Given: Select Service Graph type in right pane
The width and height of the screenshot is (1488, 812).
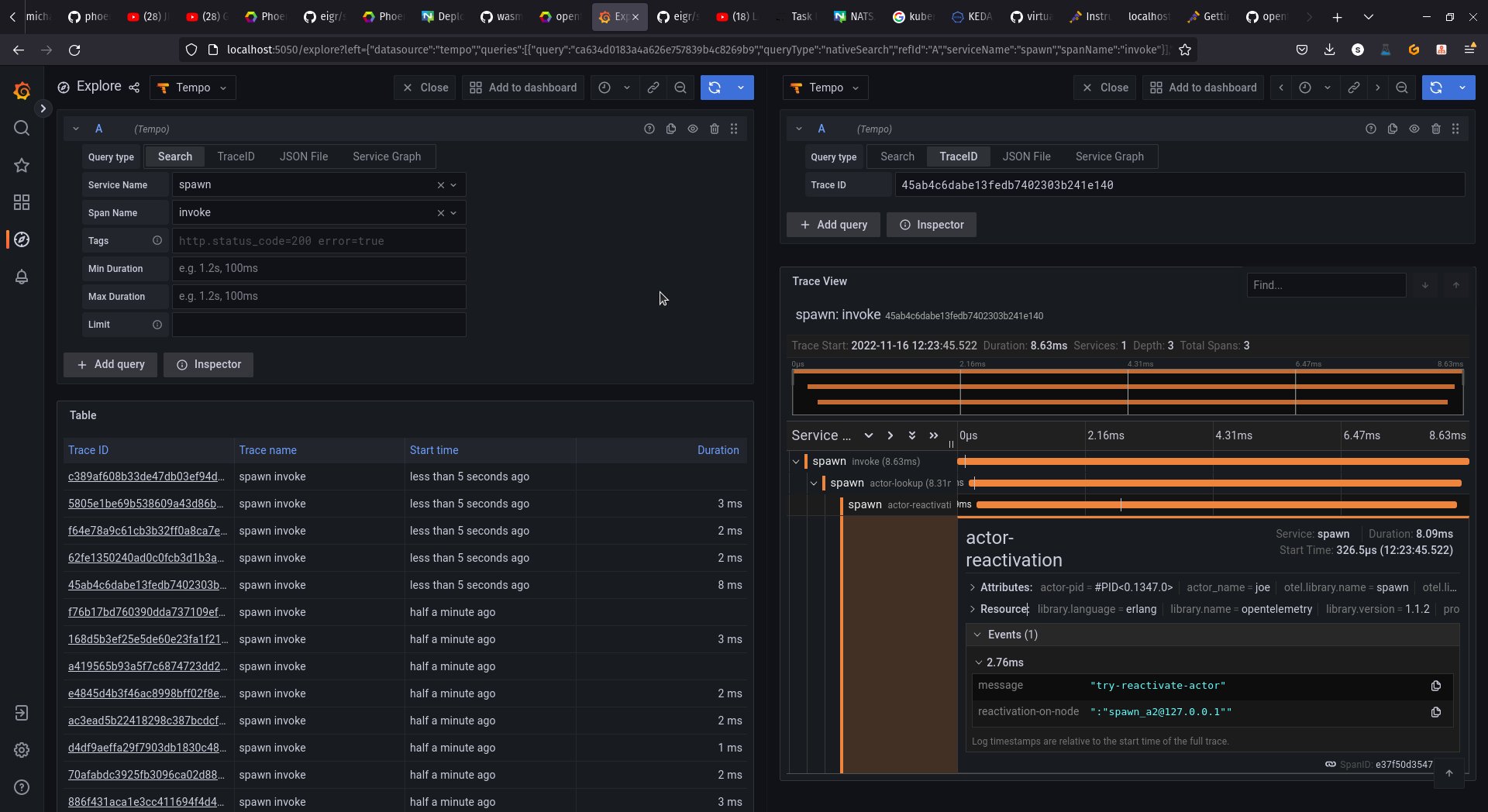Looking at the screenshot, I should point(1110,157).
